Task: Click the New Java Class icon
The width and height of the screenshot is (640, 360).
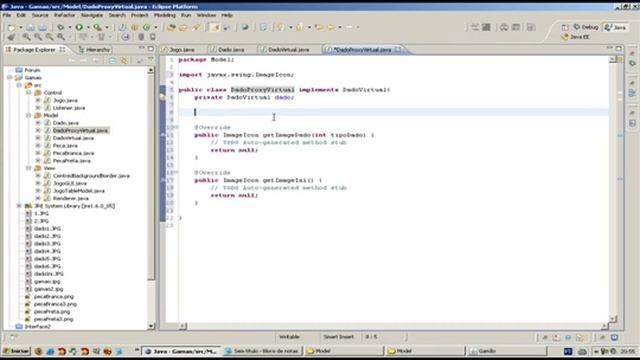Action: 146,27
